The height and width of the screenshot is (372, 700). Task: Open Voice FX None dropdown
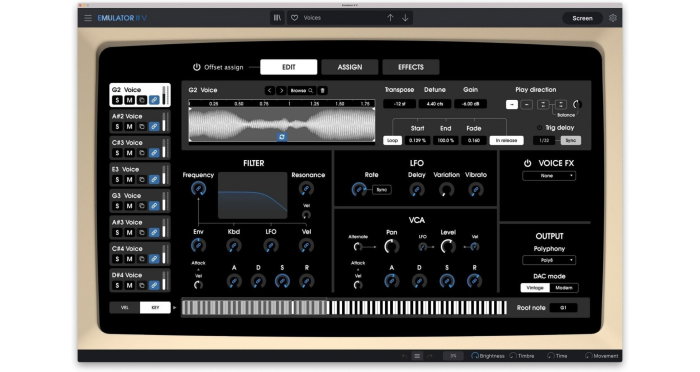click(549, 176)
